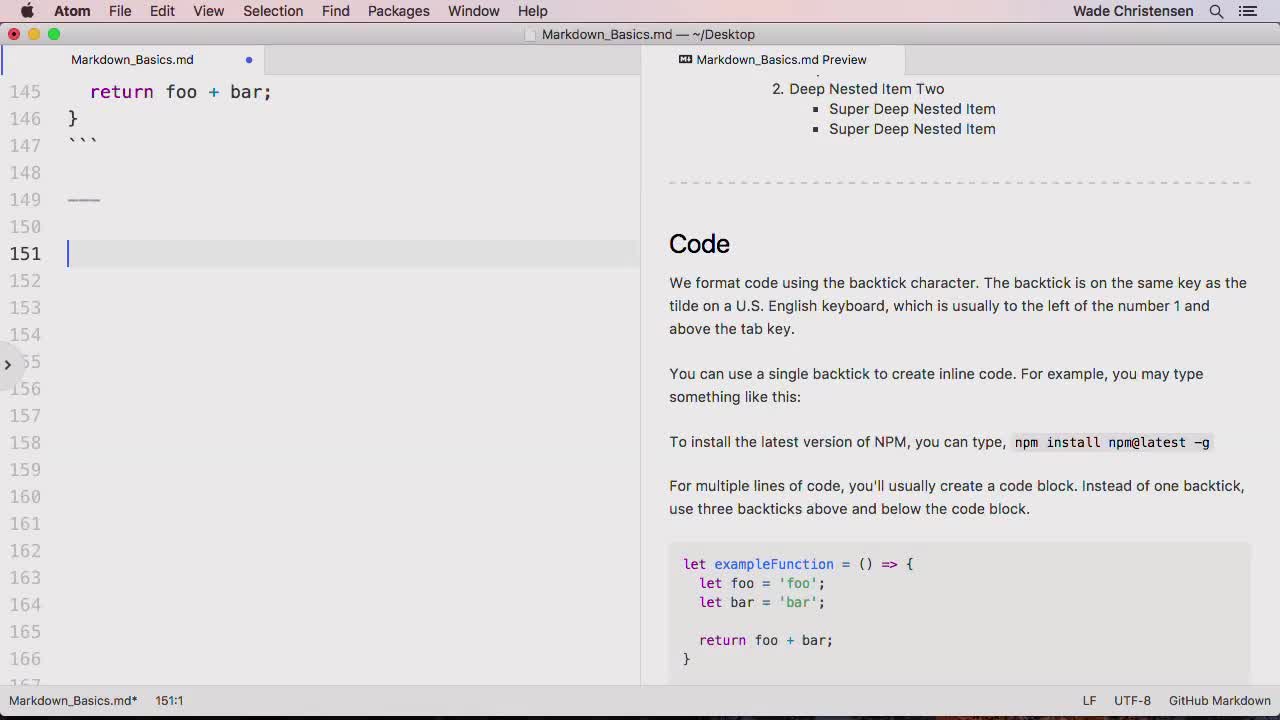Open Spotlight search magnifier icon
The image size is (1280, 720).
(x=1216, y=11)
